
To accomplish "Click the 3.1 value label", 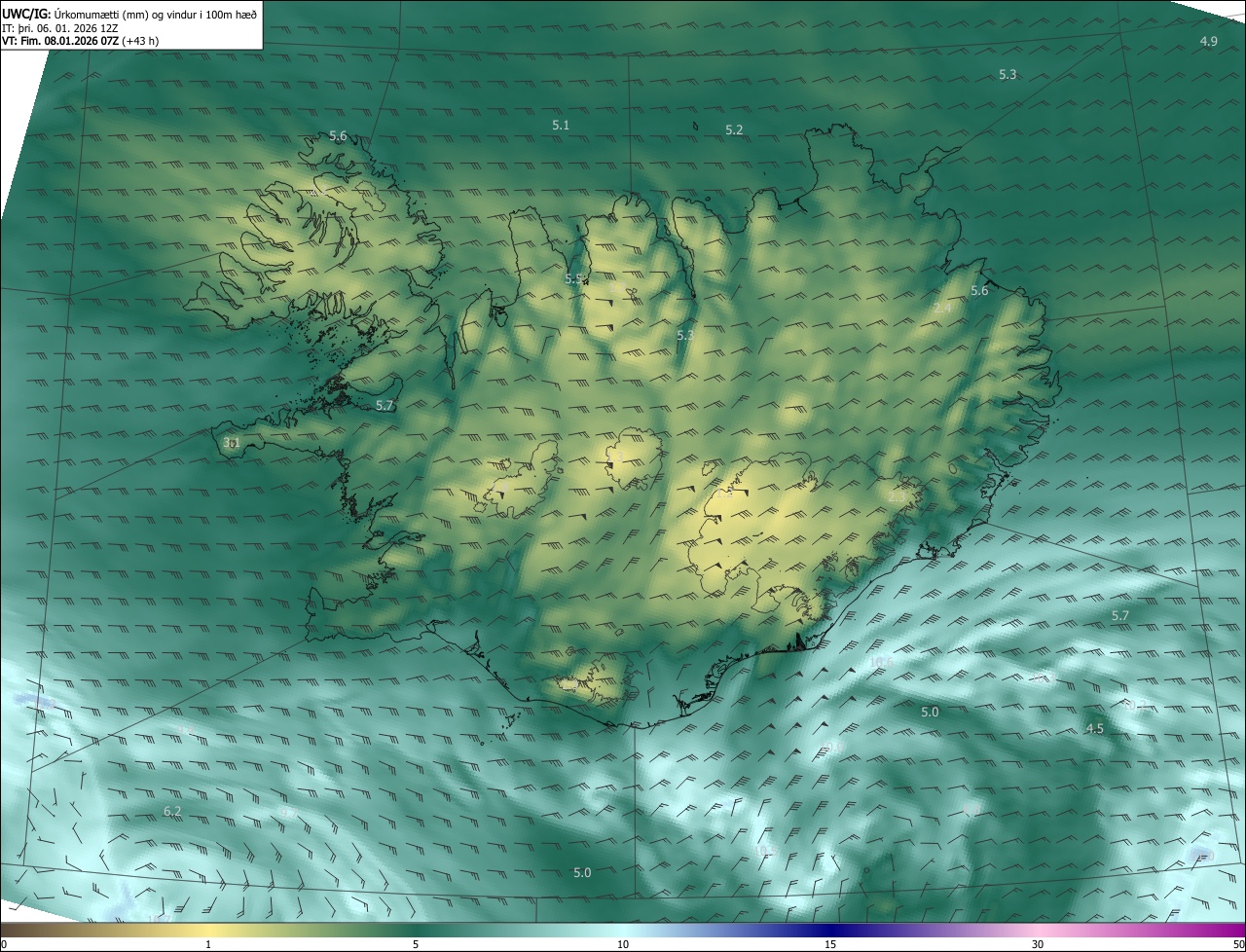I will point(231,442).
